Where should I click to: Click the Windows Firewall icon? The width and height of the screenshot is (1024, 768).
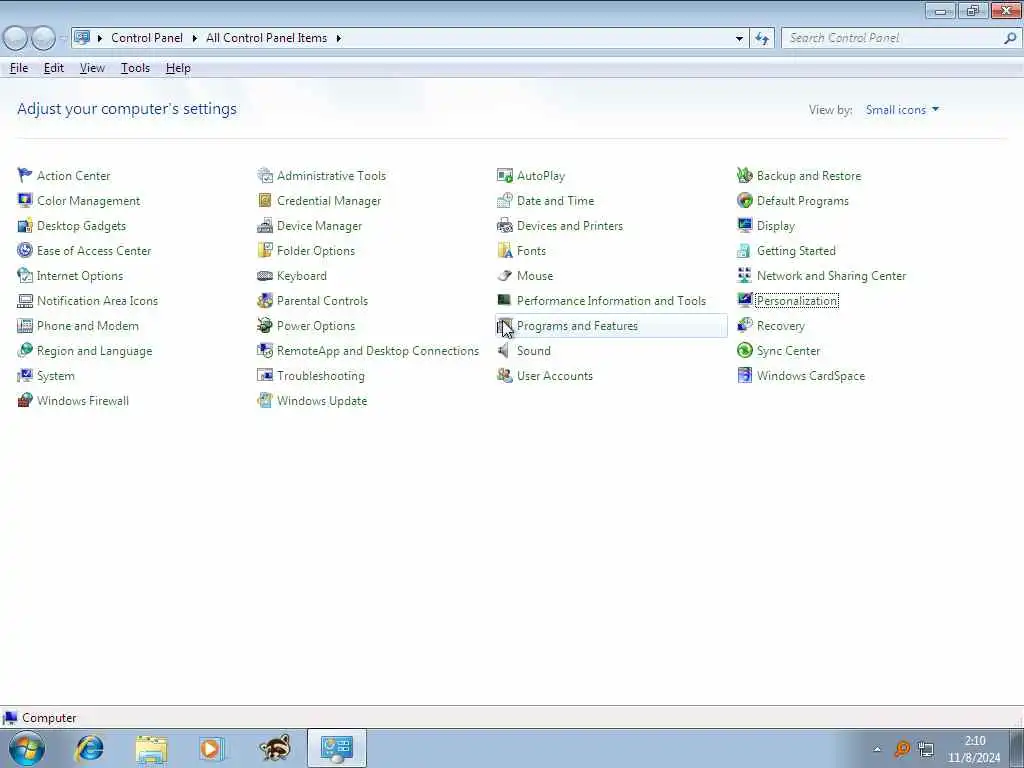click(25, 400)
